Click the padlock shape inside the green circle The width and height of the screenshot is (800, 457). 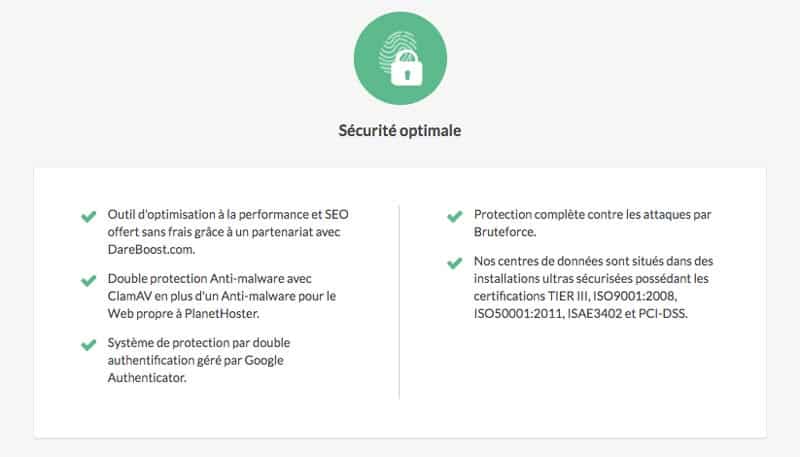click(x=407, y=68)
